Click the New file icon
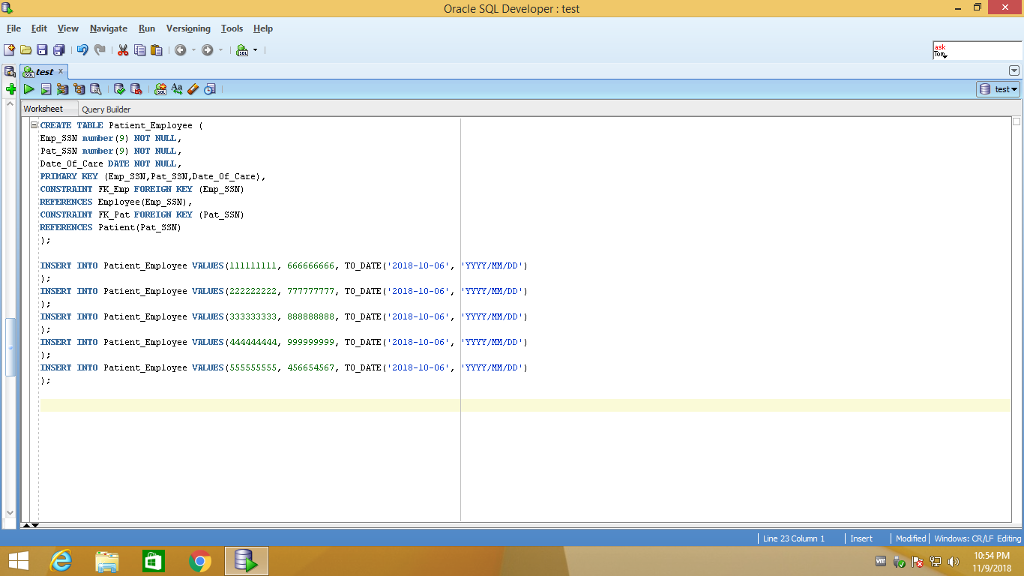 (9, 50)
